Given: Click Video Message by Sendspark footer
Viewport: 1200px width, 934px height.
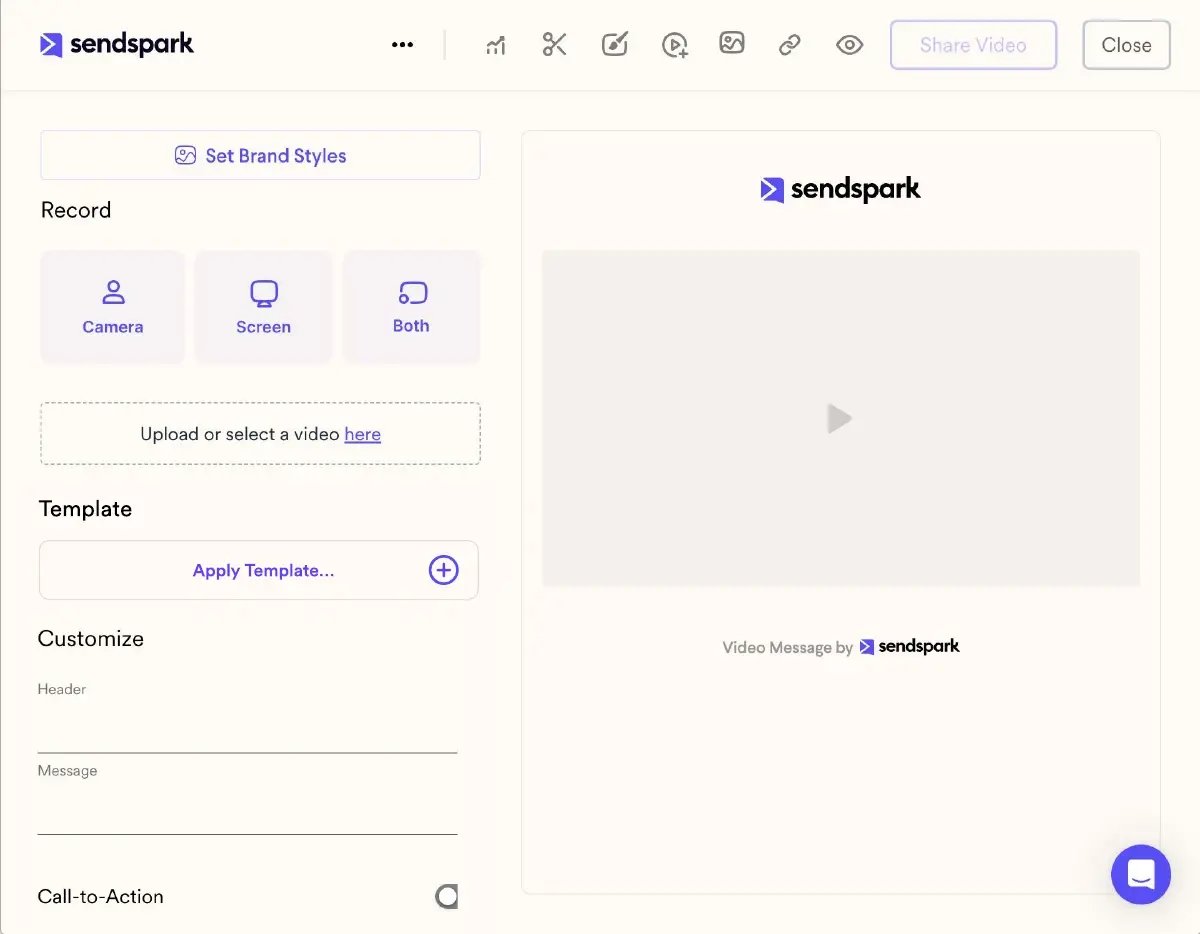Looking at the screenshot, I should coord(841,647).
